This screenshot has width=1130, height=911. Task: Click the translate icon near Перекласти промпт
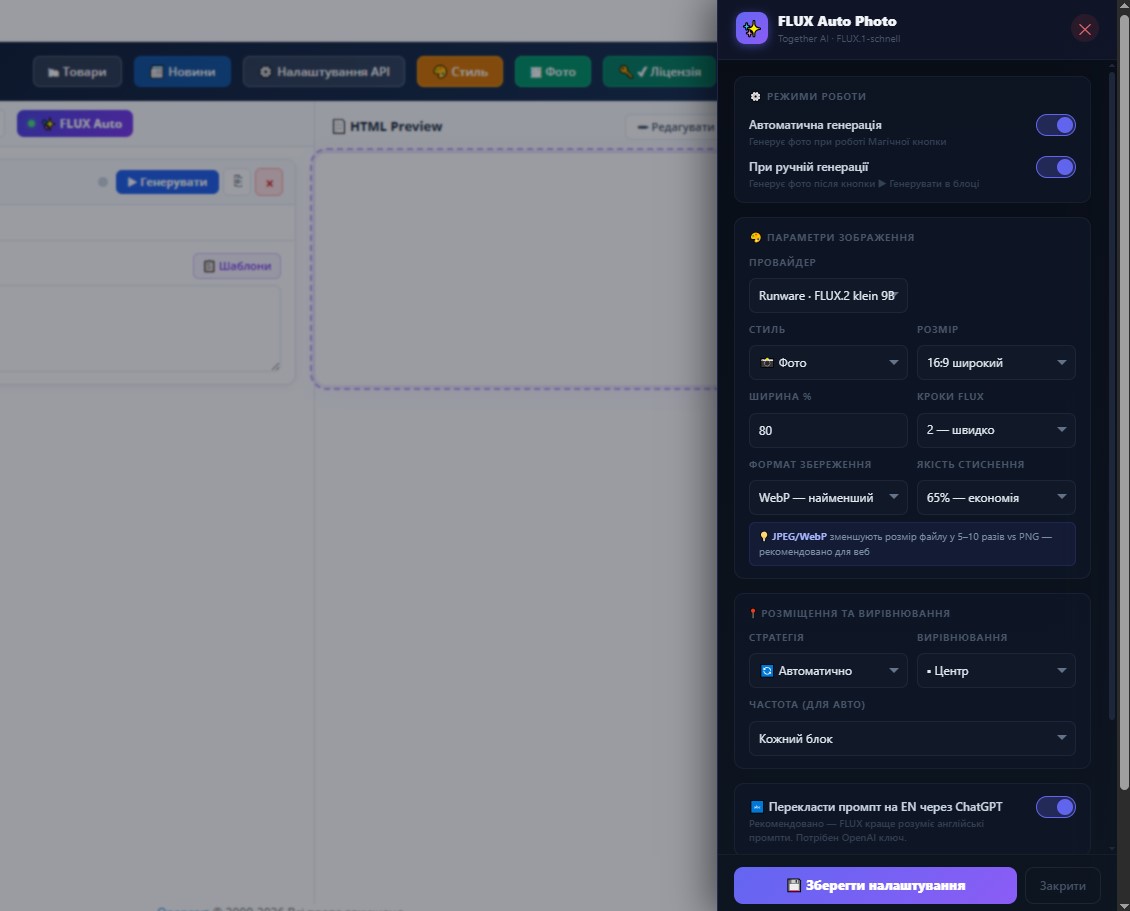[757, 806]
